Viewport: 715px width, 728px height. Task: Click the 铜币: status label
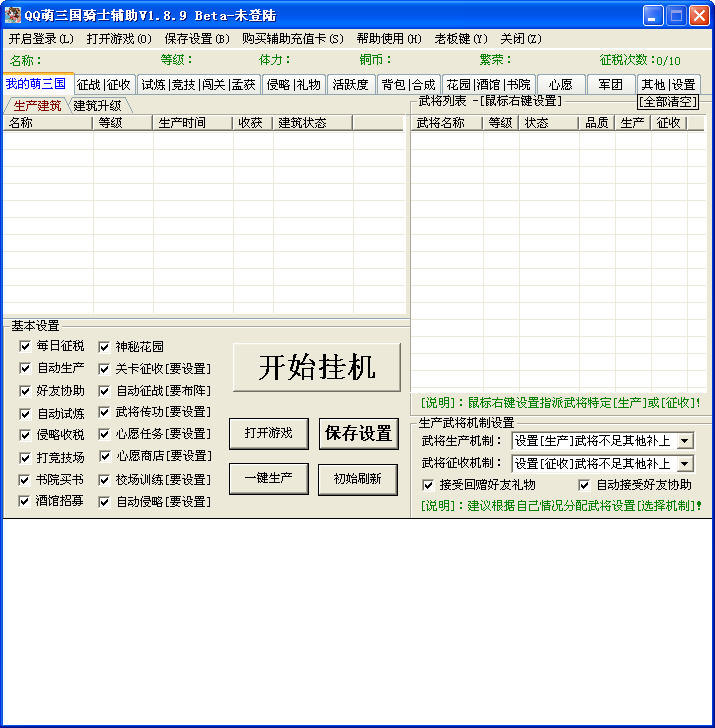[x=375, y=60]
